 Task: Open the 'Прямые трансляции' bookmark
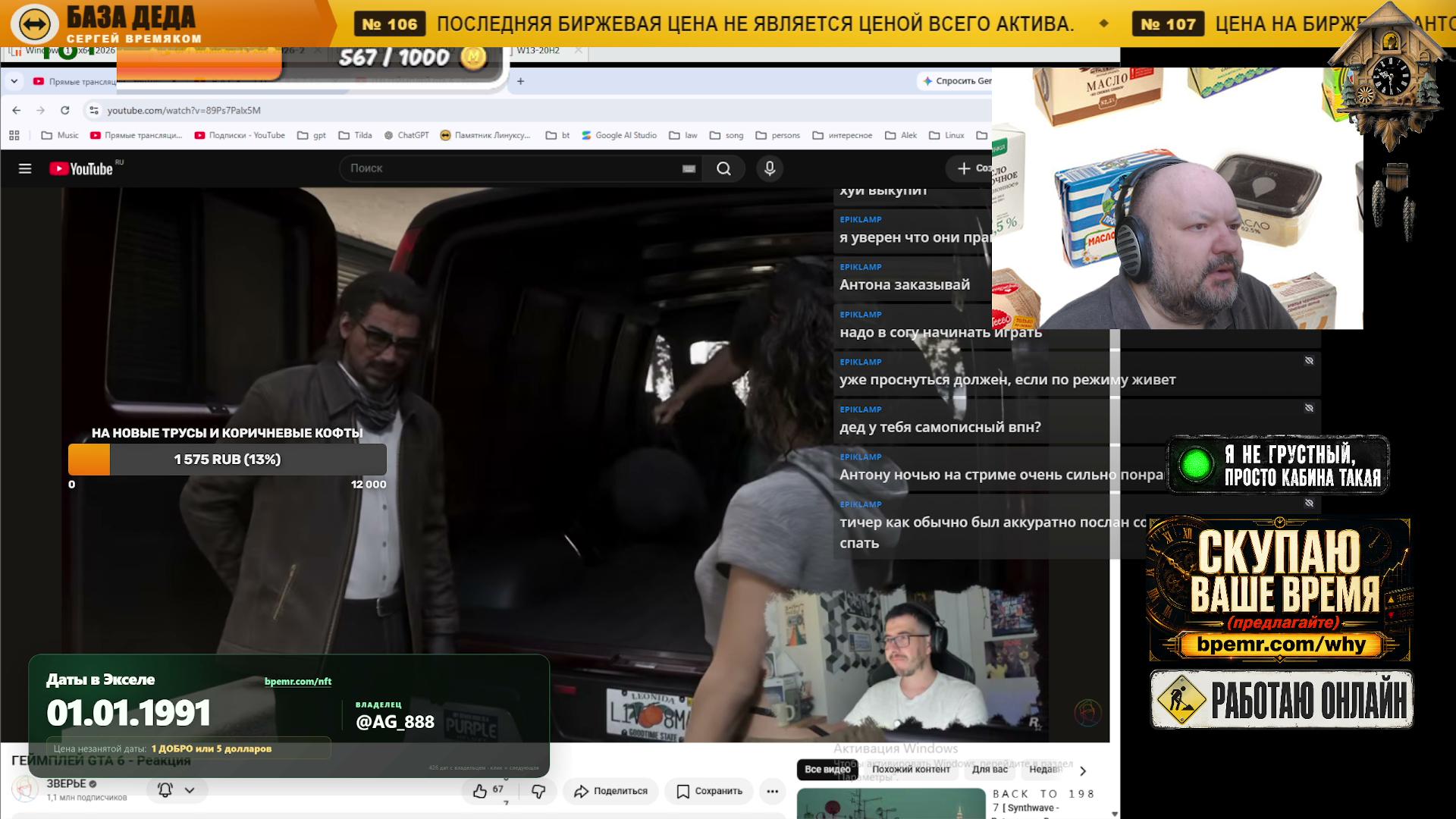[x=136, y=136]
